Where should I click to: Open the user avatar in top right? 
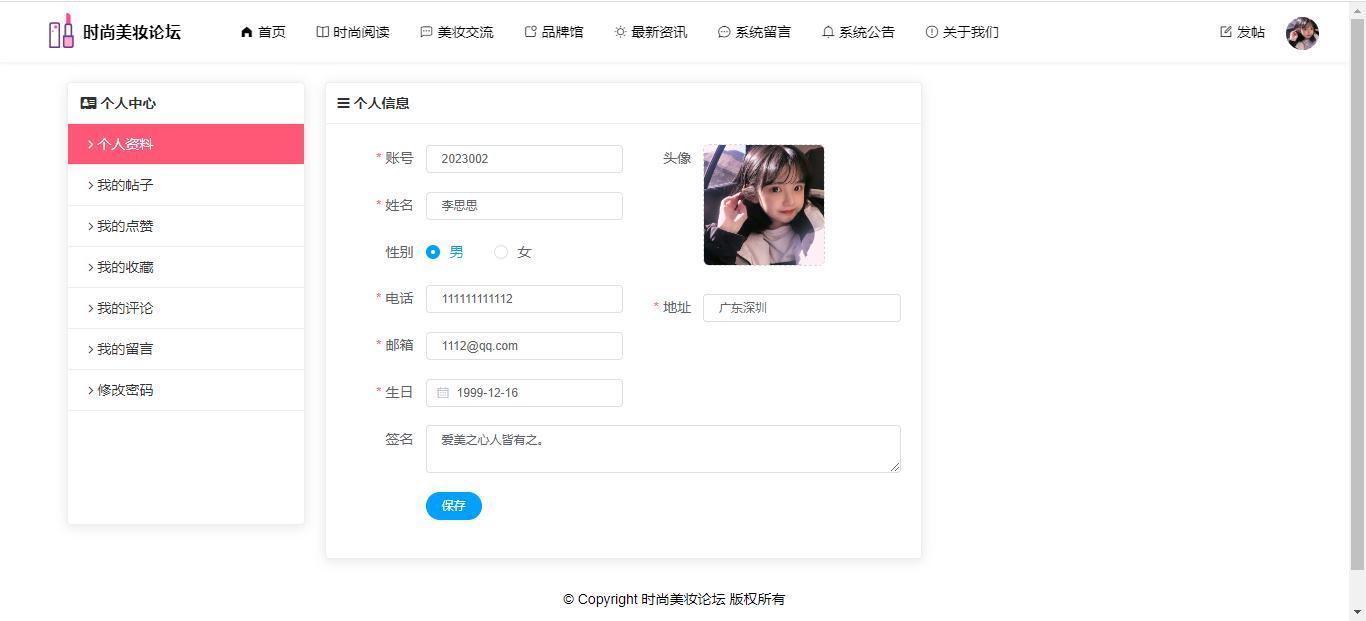pos(1302,33)
